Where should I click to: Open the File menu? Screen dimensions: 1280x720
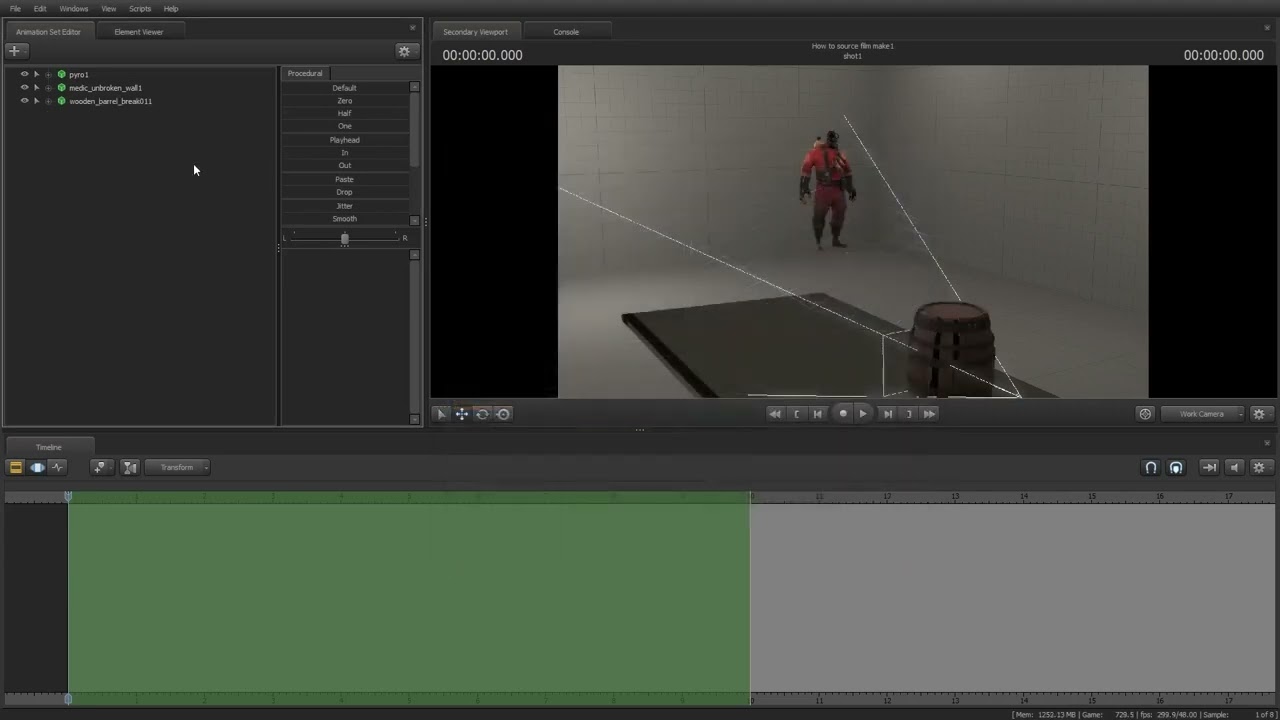(15, 8)
